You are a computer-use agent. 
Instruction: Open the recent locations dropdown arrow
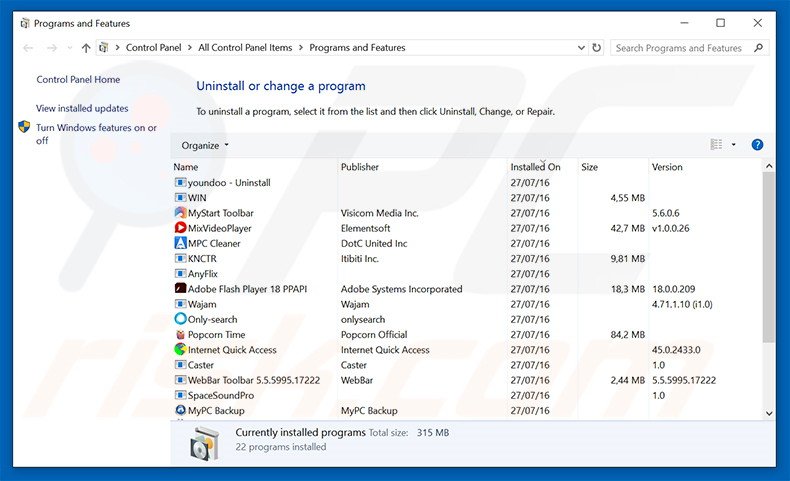pyautogui.click(x=69, y=48)
